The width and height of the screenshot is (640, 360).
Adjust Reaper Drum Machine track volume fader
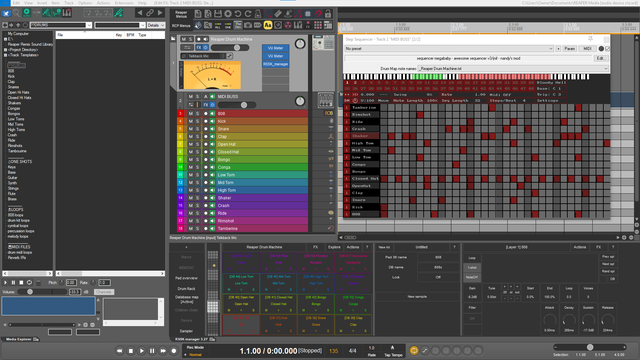click(x=237, y=48)
